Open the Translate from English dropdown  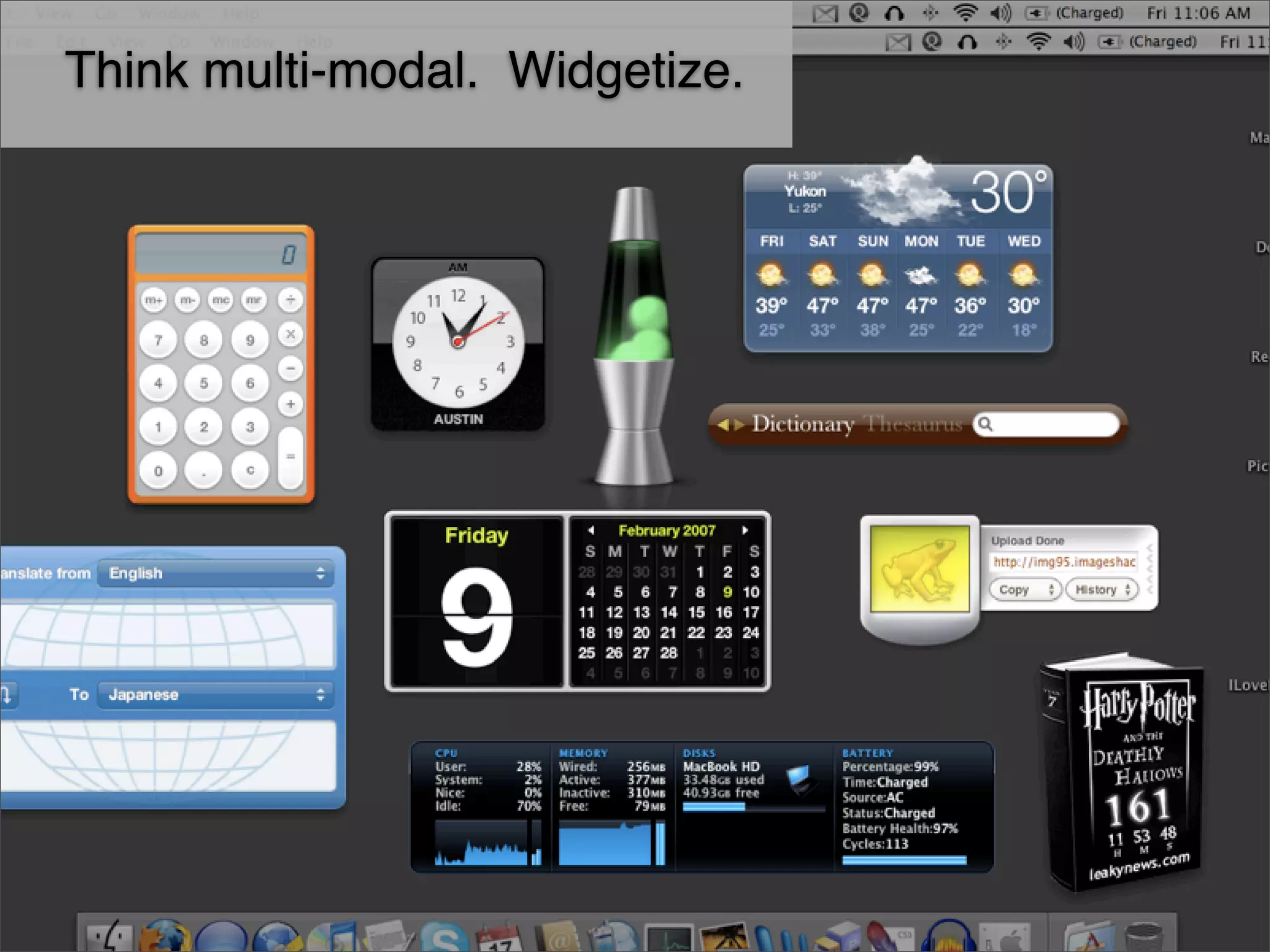(x=216, y=573)
